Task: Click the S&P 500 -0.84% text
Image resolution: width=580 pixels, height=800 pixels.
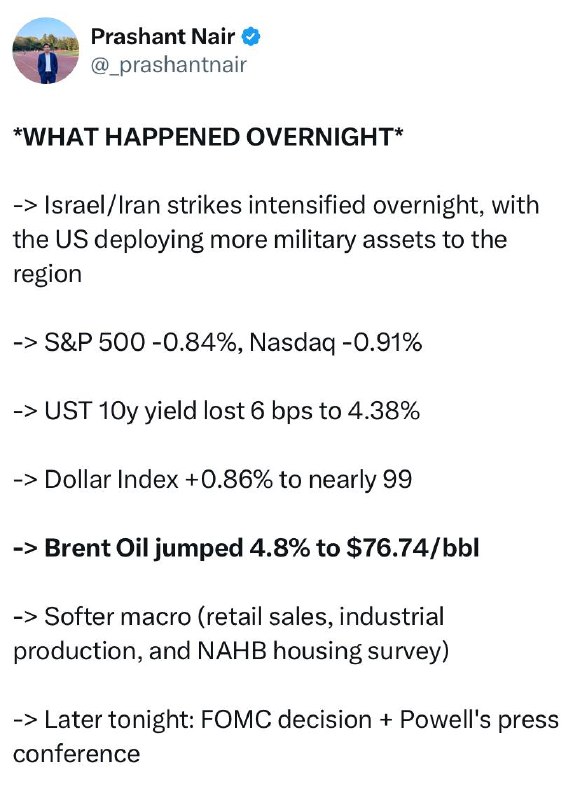Action: pos(143,342)
